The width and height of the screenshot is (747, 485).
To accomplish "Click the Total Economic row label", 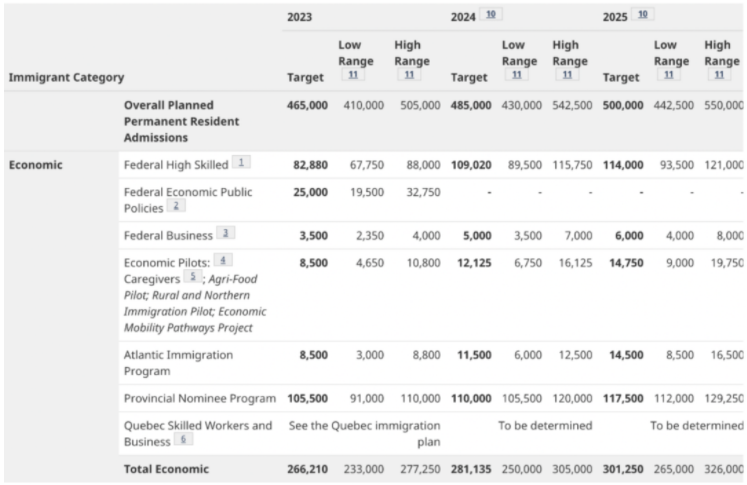I will 166,469.
